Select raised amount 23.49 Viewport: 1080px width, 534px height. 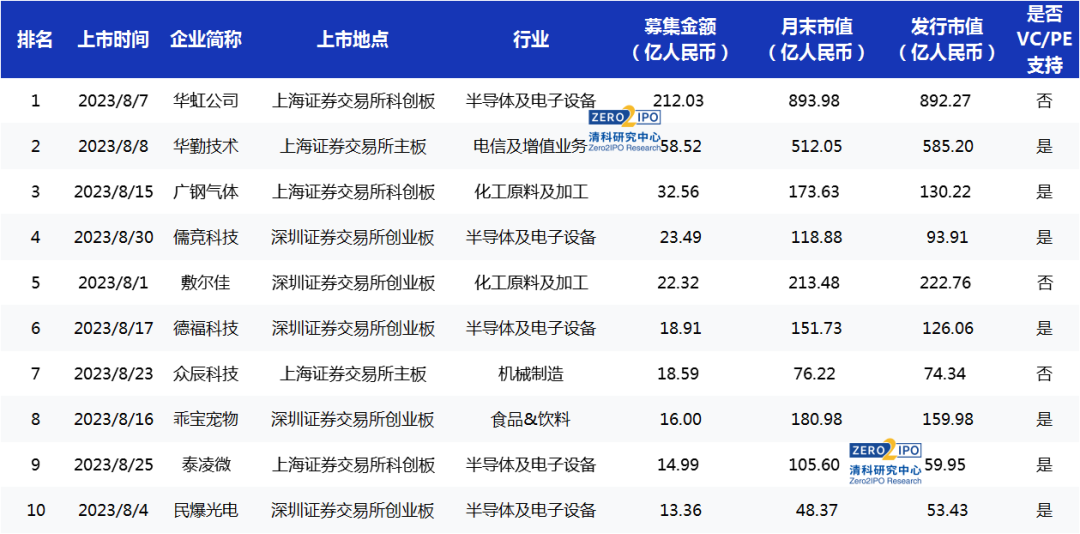click(680, 238)
